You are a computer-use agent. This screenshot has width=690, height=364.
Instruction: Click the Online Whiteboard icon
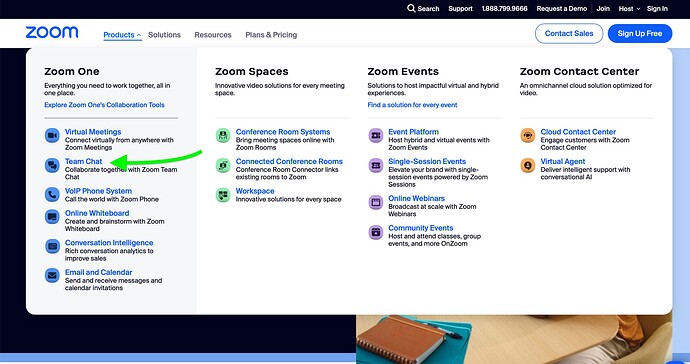52,217
